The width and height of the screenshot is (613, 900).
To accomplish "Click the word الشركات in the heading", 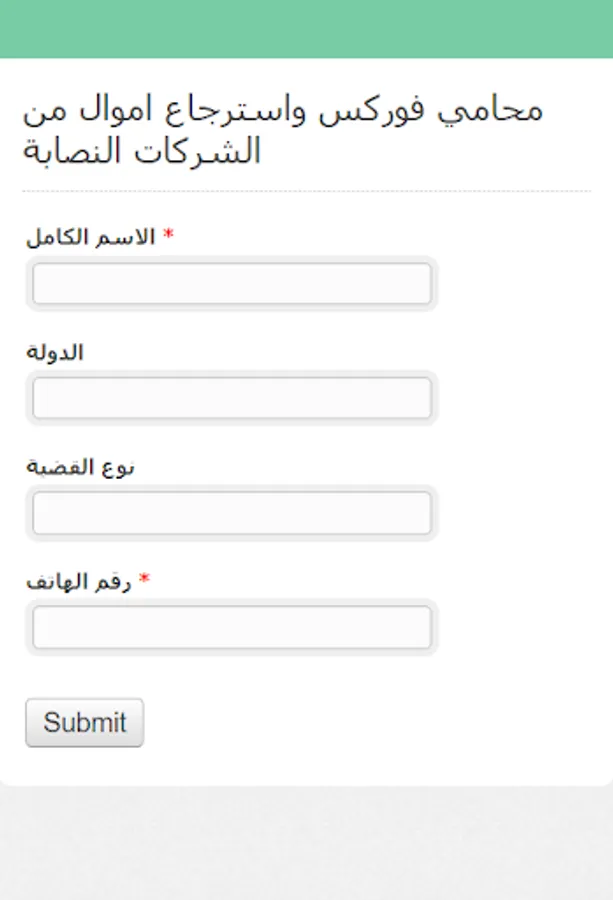I will [197, 152].
